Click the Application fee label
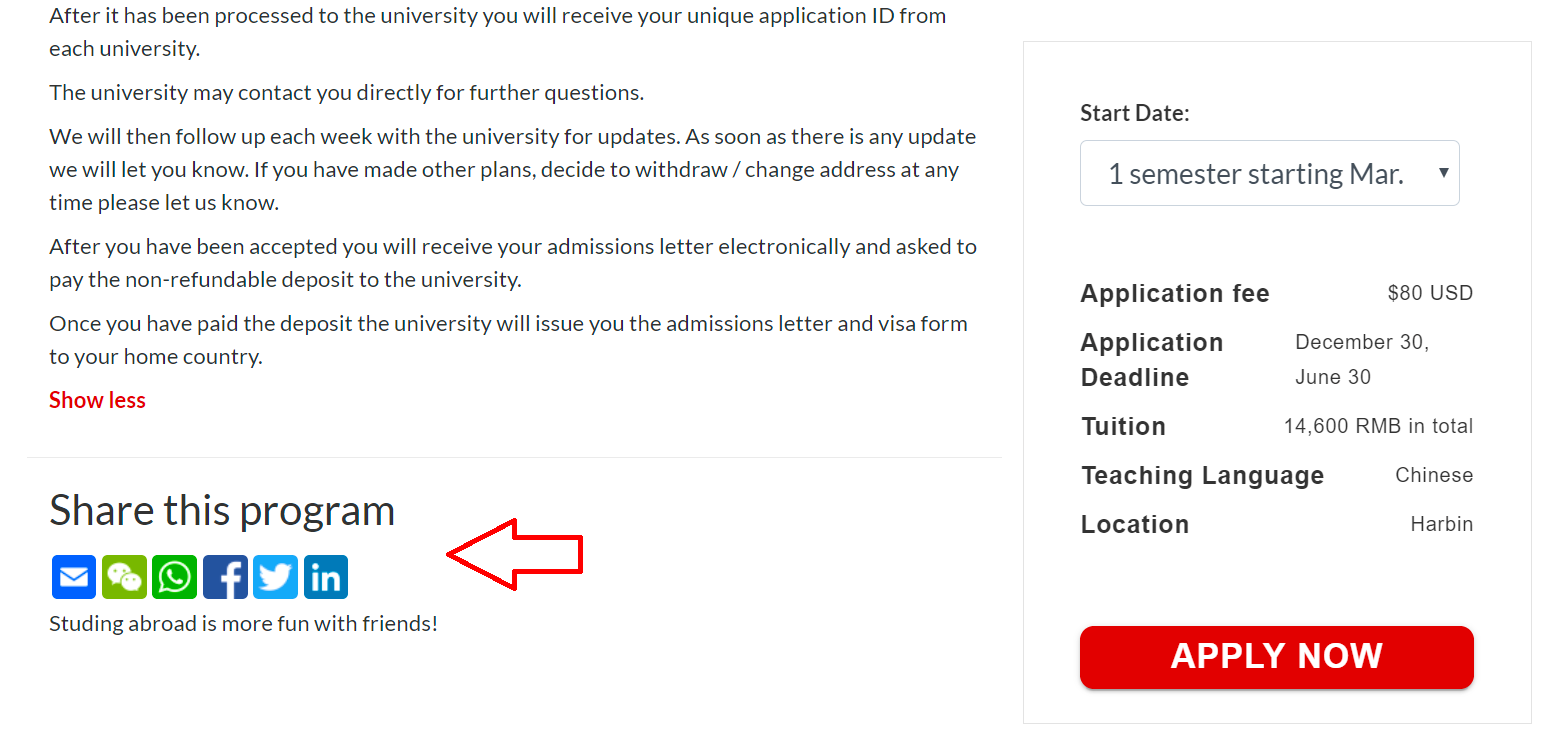Screen dimensions: 1558x755 tap(1174, 294)
